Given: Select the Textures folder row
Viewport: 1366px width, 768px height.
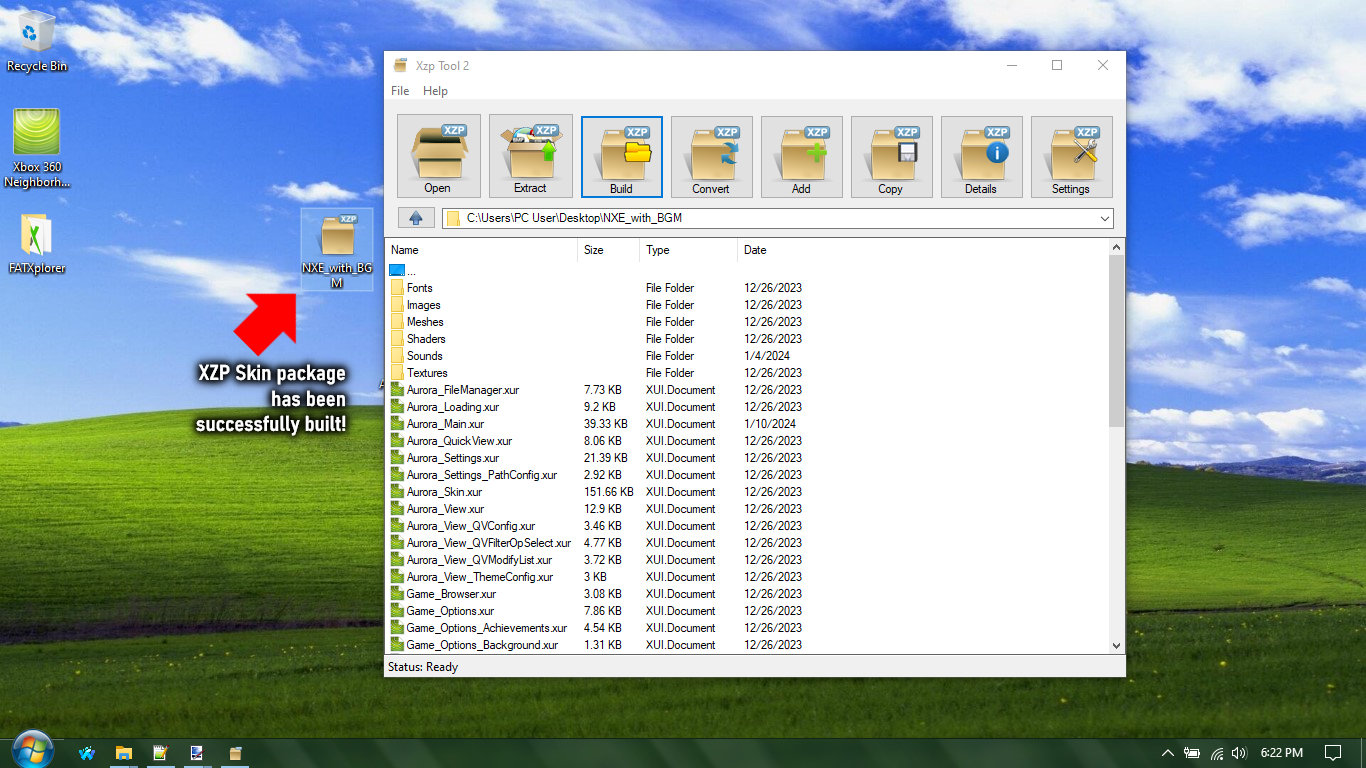Looking at the screenshot, I should pyautogui.click(x=747, y=373).
